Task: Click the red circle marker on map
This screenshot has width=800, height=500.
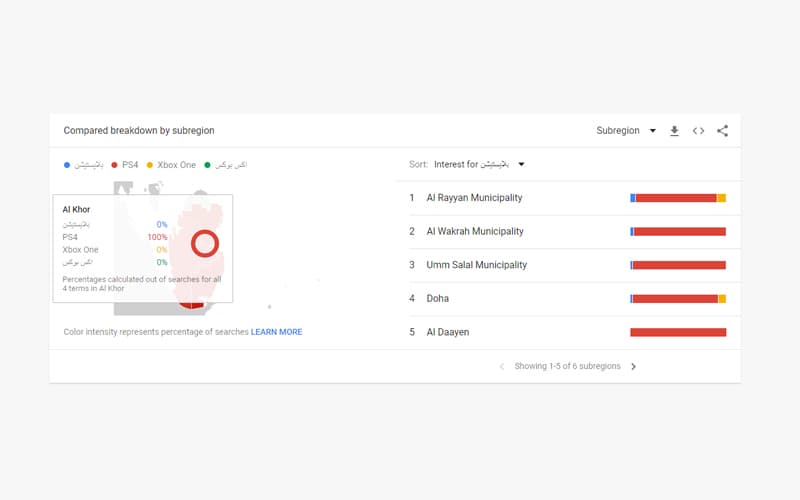Action: pos(204,243)
